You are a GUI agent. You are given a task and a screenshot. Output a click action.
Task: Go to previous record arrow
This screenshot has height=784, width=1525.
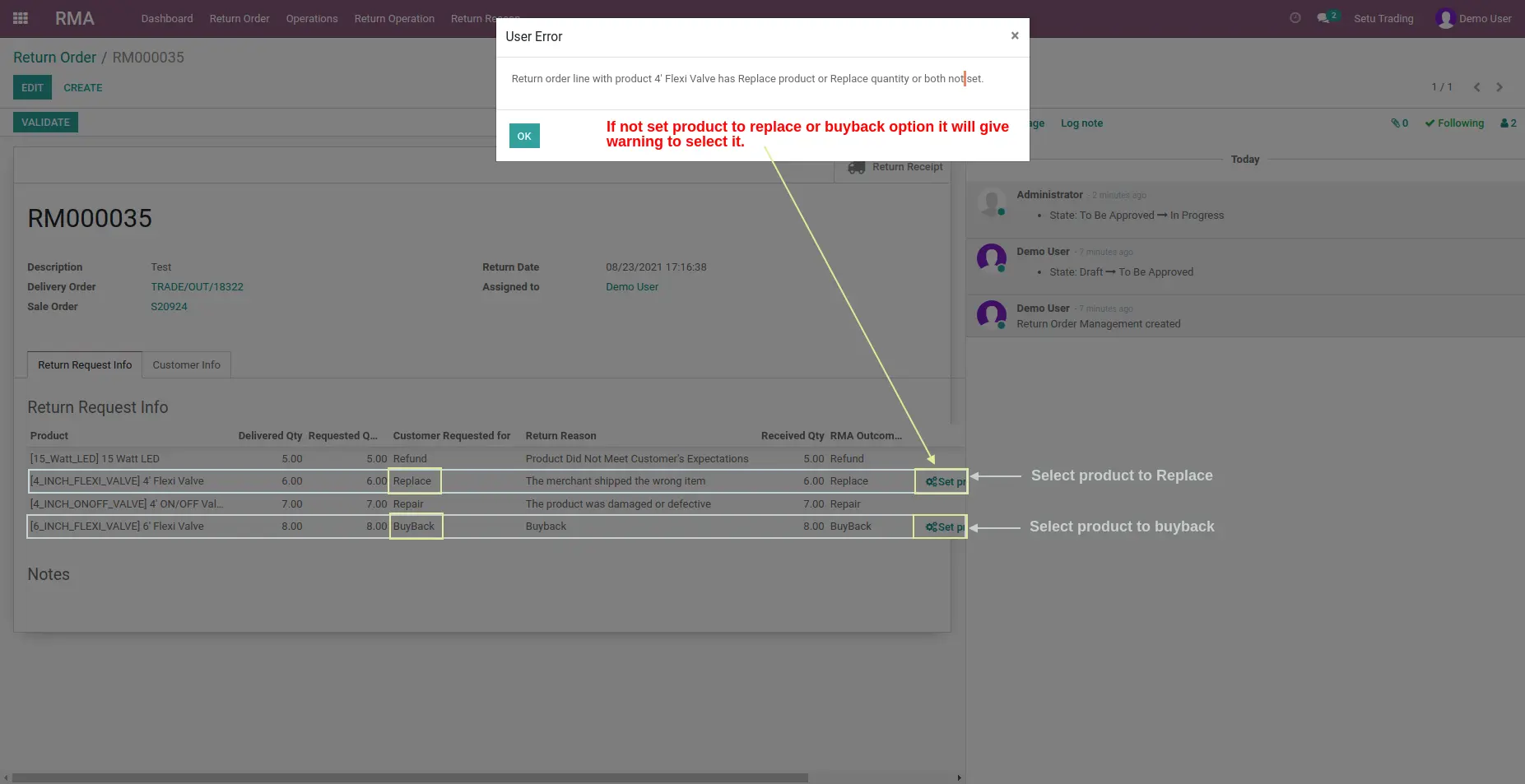1476,87
